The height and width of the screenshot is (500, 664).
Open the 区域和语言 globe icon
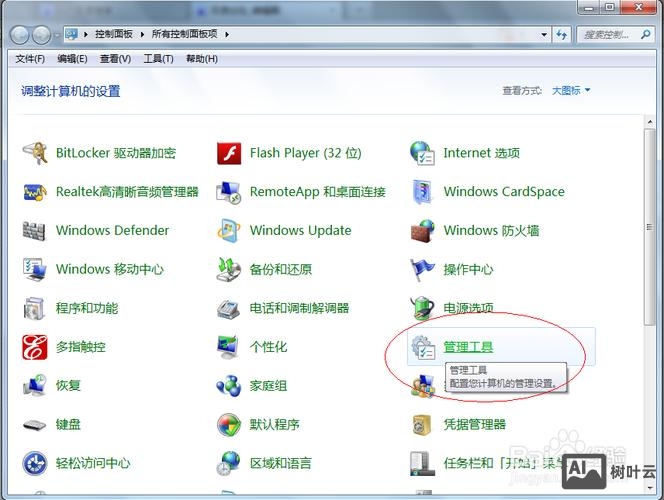(x=229, y=464)
